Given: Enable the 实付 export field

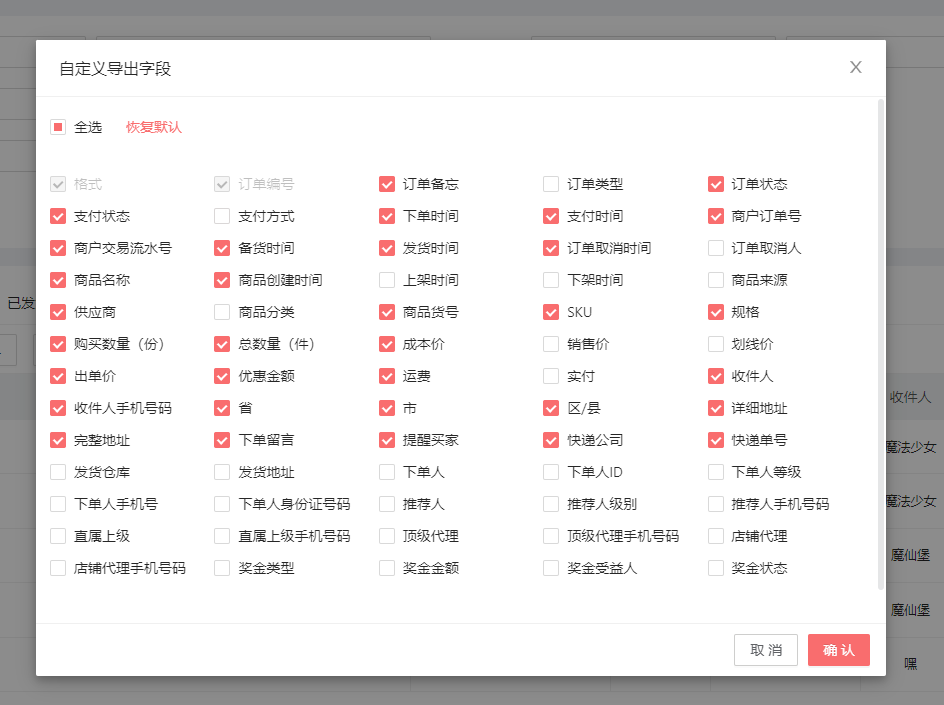Looking at the screenshot, I should [x=551, y=376].
